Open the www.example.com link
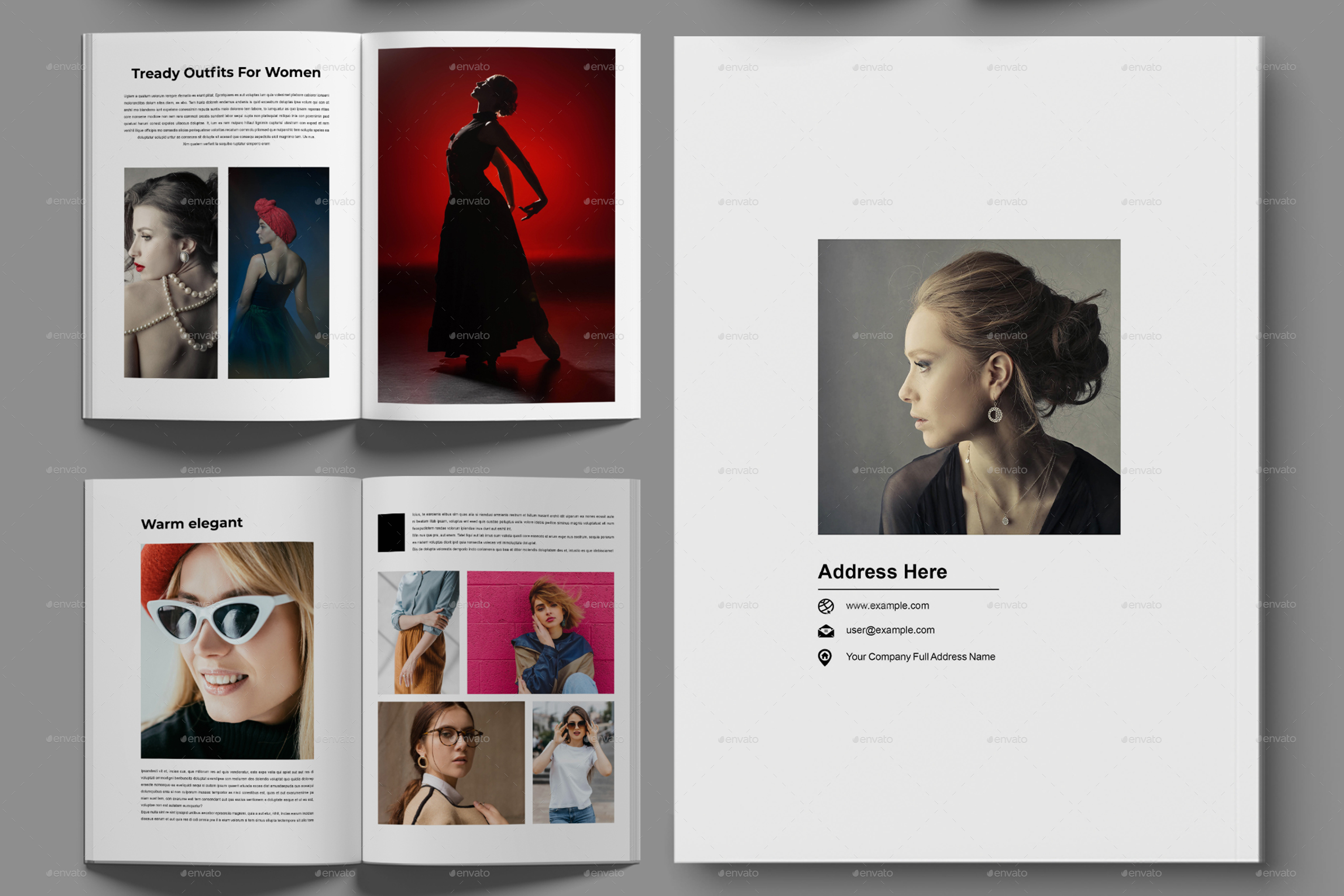1344x896 pixels. pyautogui.click(x=887, y=606)
